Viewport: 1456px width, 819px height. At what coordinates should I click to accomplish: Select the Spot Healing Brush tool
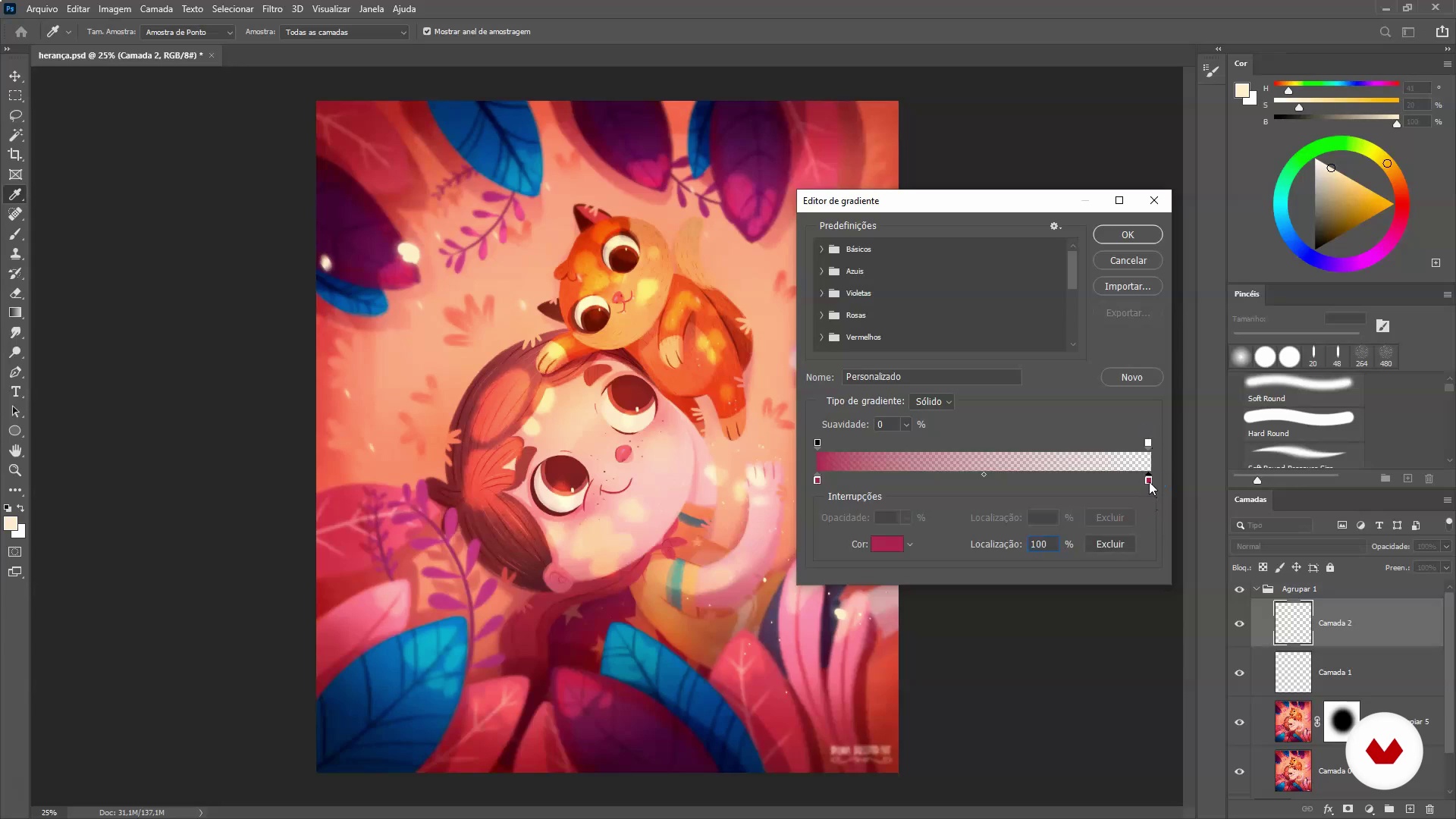pyautogui.click(x=15, y=214)
